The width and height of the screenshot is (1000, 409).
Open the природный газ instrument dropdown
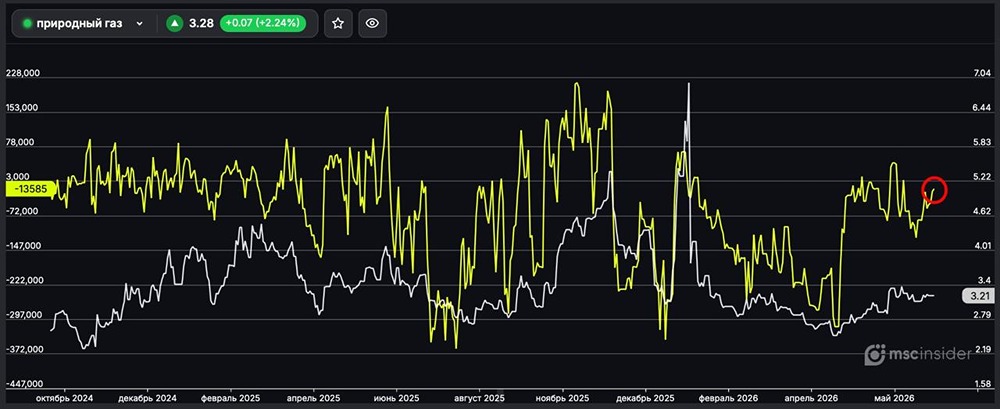[83, 24]
